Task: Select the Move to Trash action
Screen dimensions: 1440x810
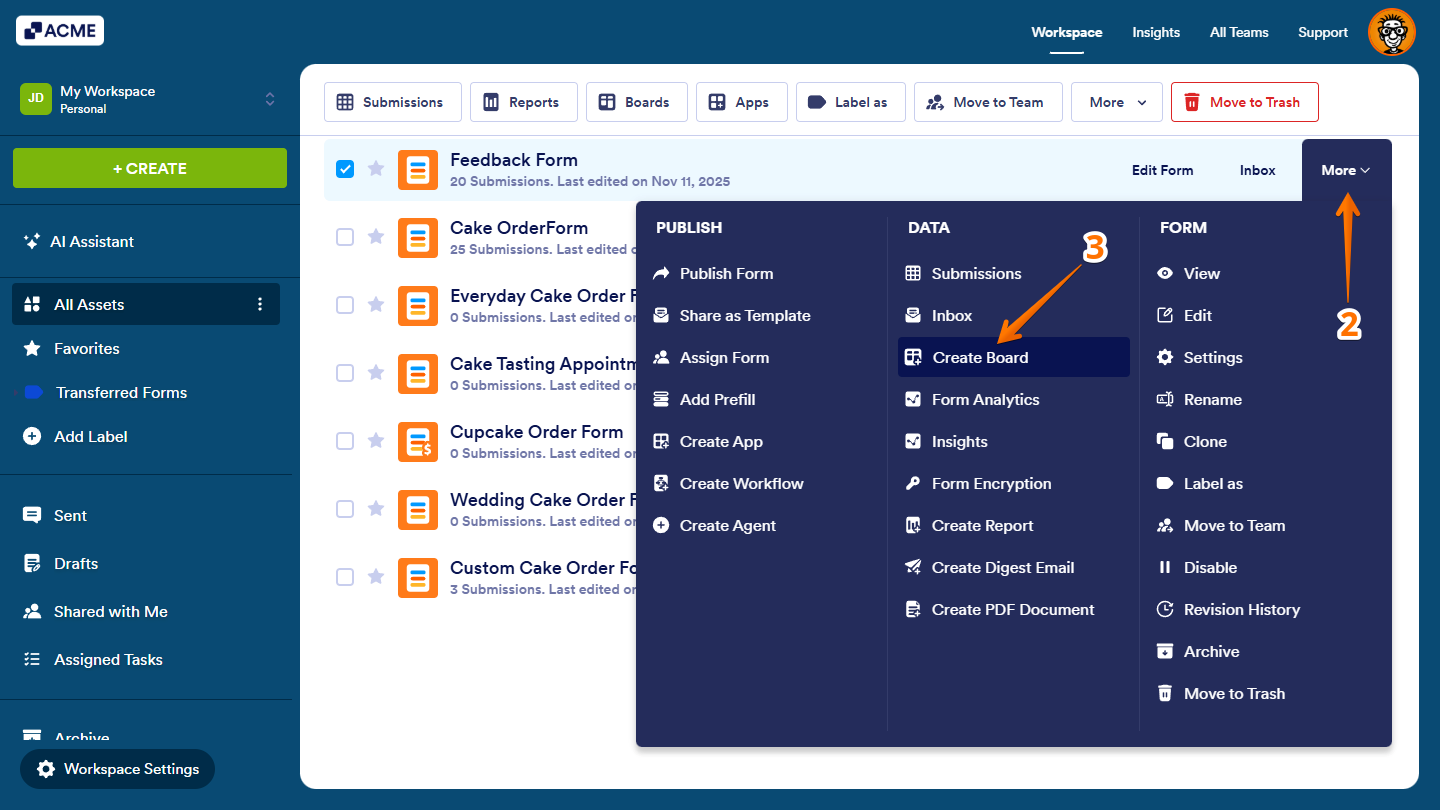Action: coord(1245,101)
